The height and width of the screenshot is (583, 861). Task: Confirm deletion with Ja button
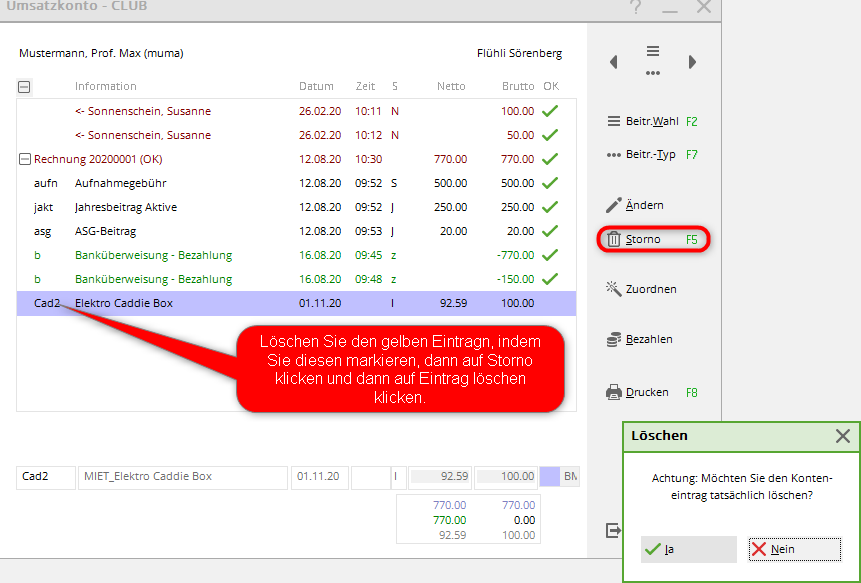pos(688,549)
